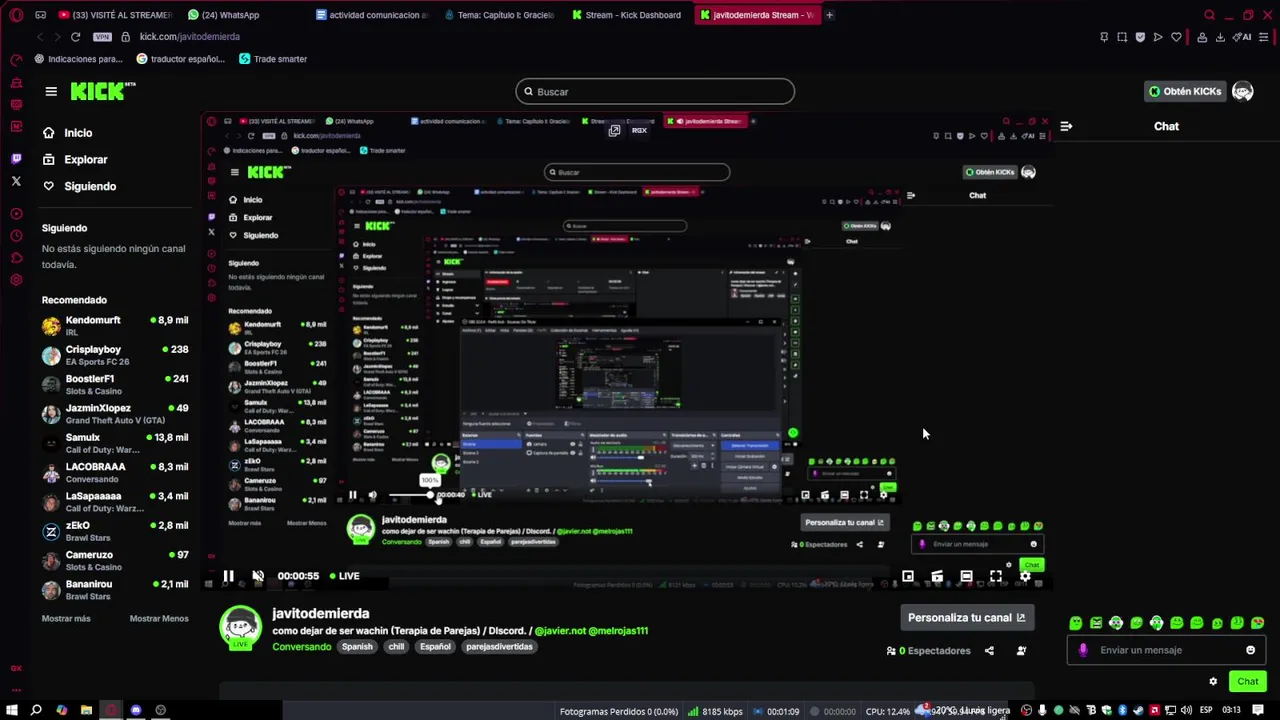Open Trade smarter bookmark

point(273,59)
